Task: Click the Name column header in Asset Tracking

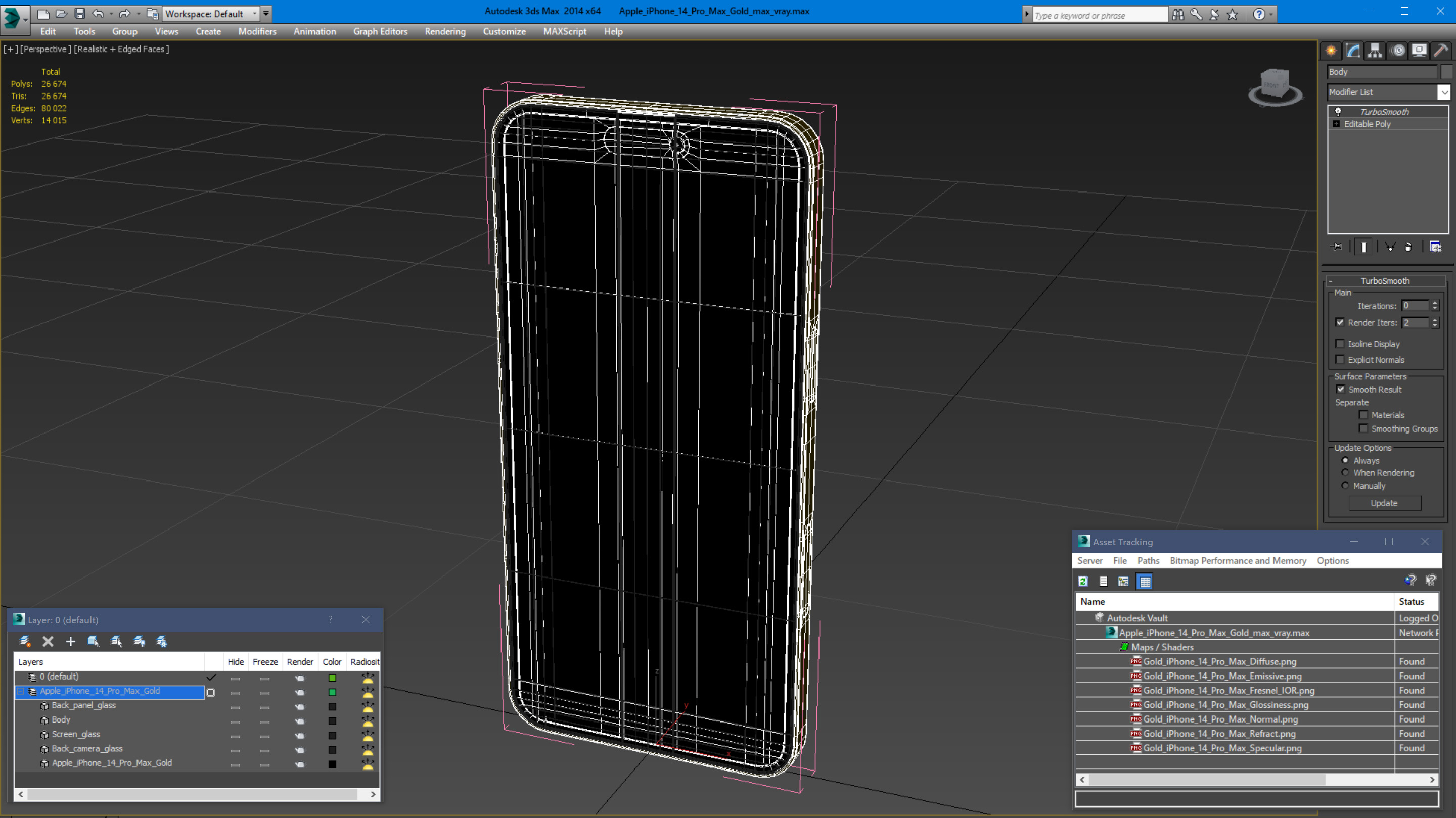Action: (1235, 602)
